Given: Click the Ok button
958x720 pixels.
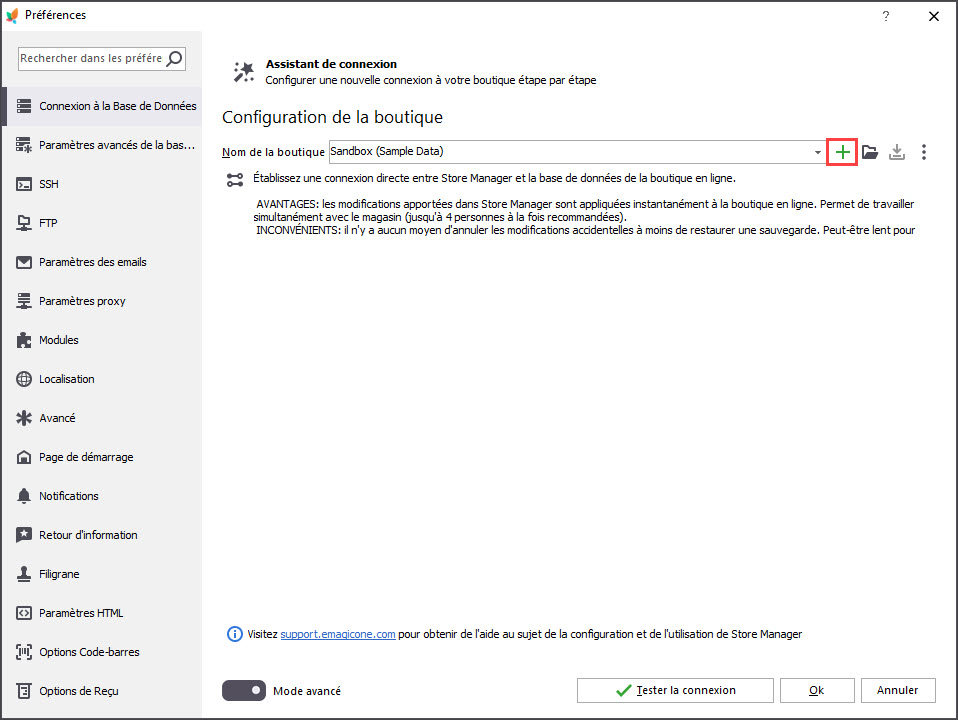Looking at the screenshot, I should (x=817, y=691).
